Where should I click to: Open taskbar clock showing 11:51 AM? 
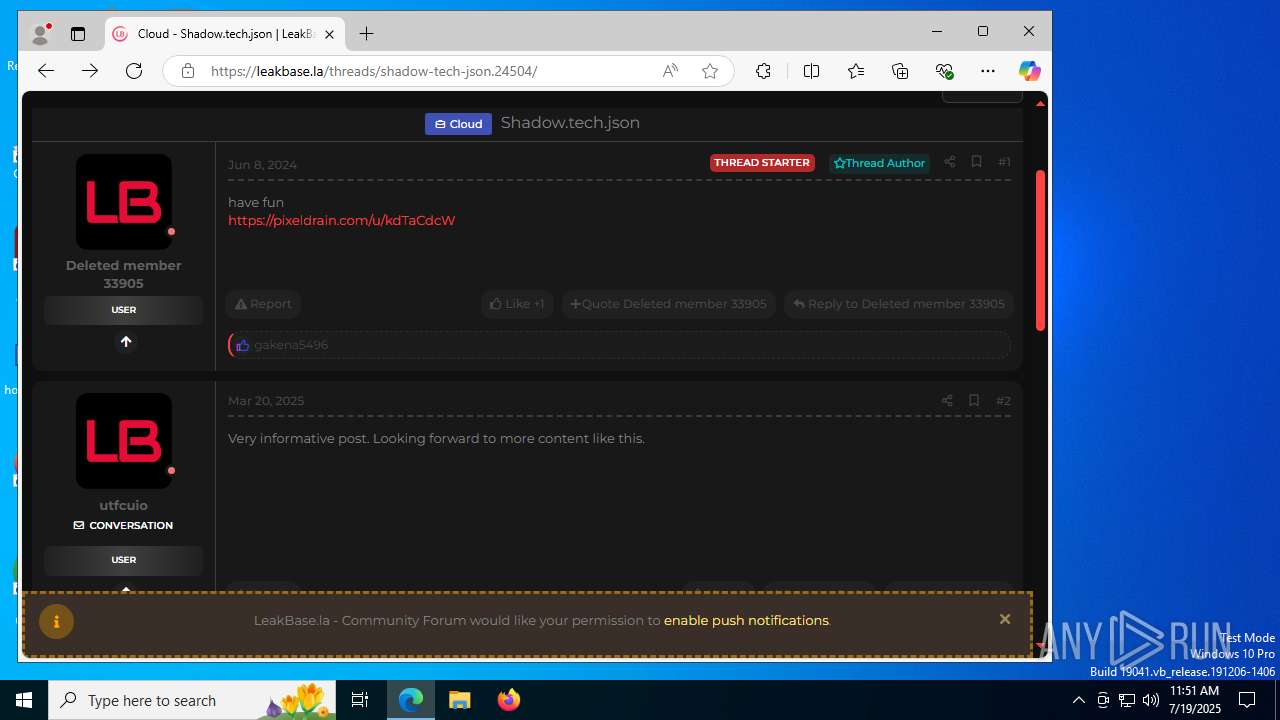tap(1195, 700)
